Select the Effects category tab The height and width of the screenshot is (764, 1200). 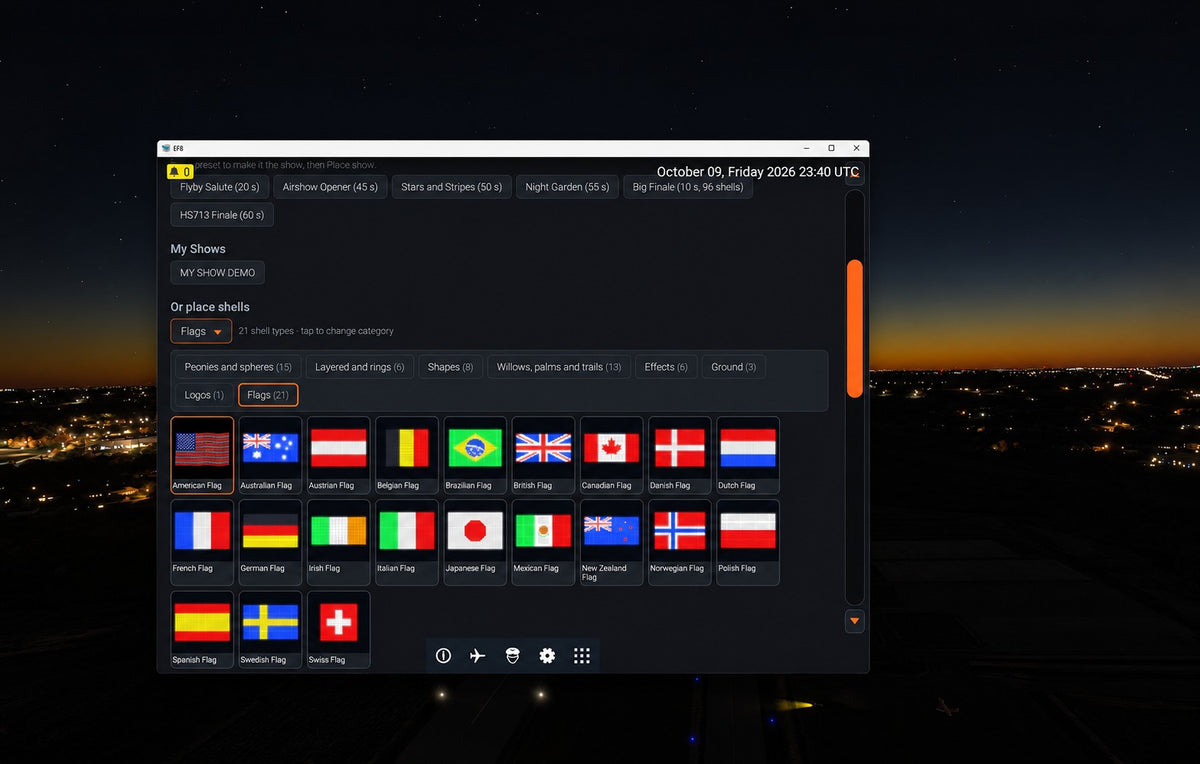click(x=666, y=367)
